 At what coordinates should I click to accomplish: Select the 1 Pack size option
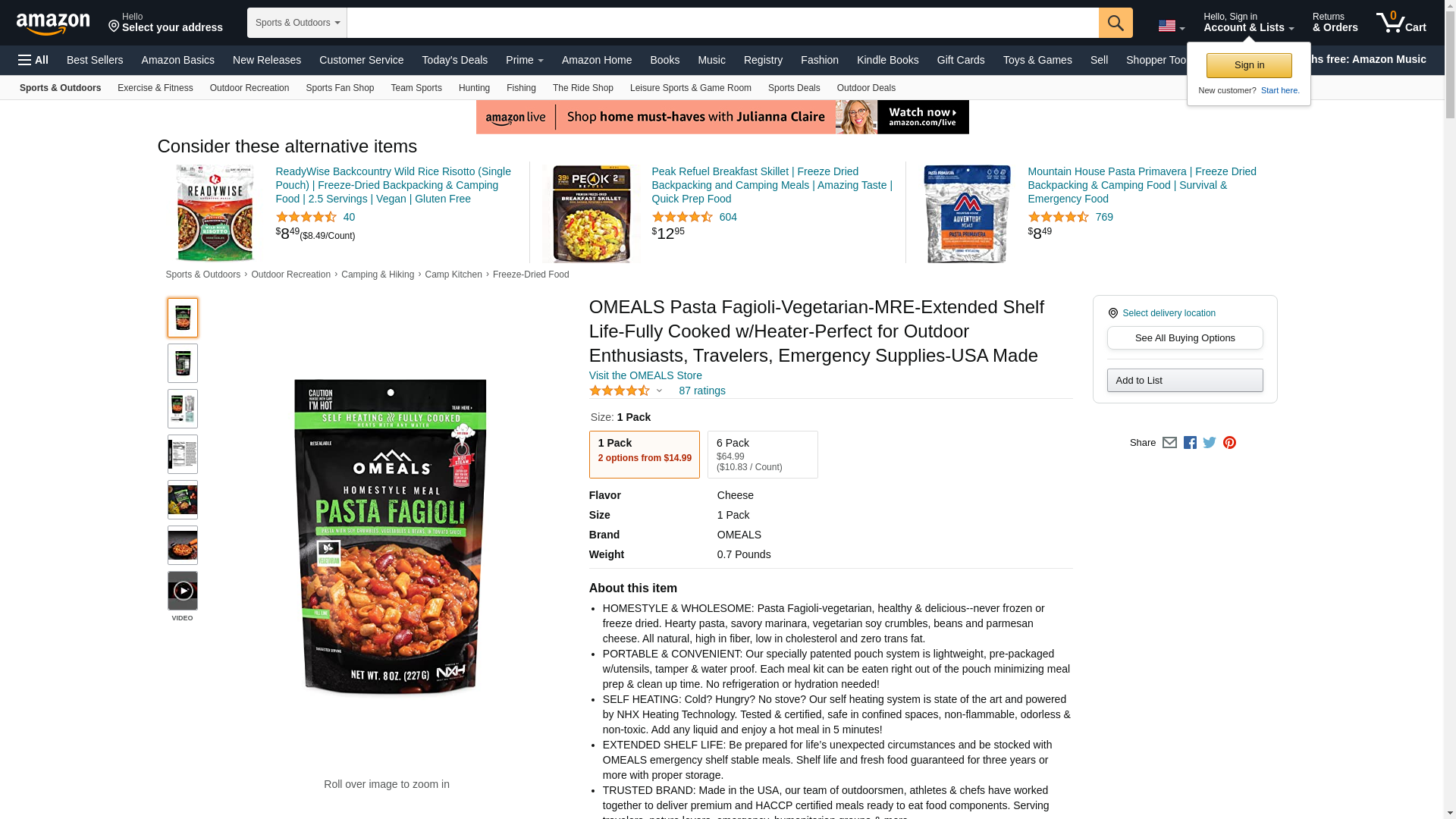tap(645, 454)
